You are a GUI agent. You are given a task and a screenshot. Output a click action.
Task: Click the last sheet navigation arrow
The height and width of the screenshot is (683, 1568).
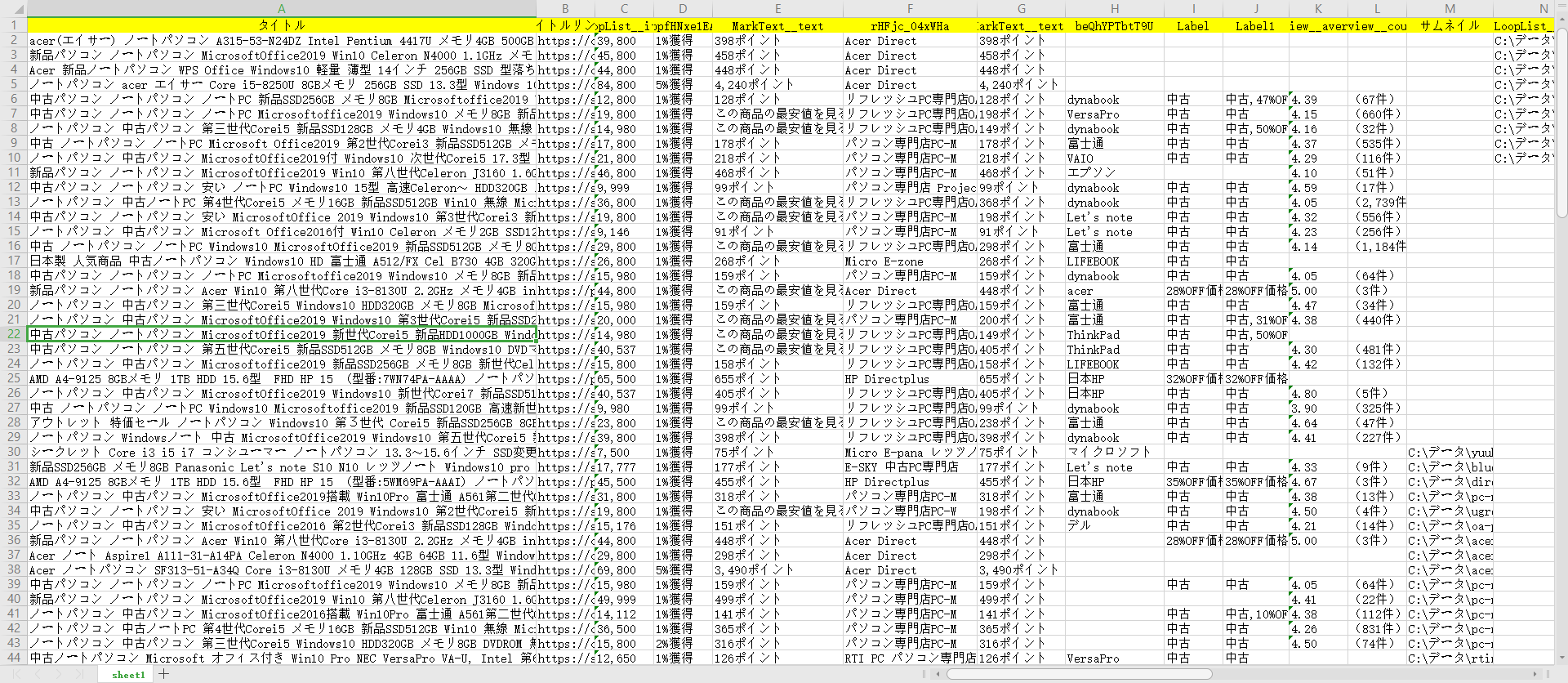tap(79, 674)
